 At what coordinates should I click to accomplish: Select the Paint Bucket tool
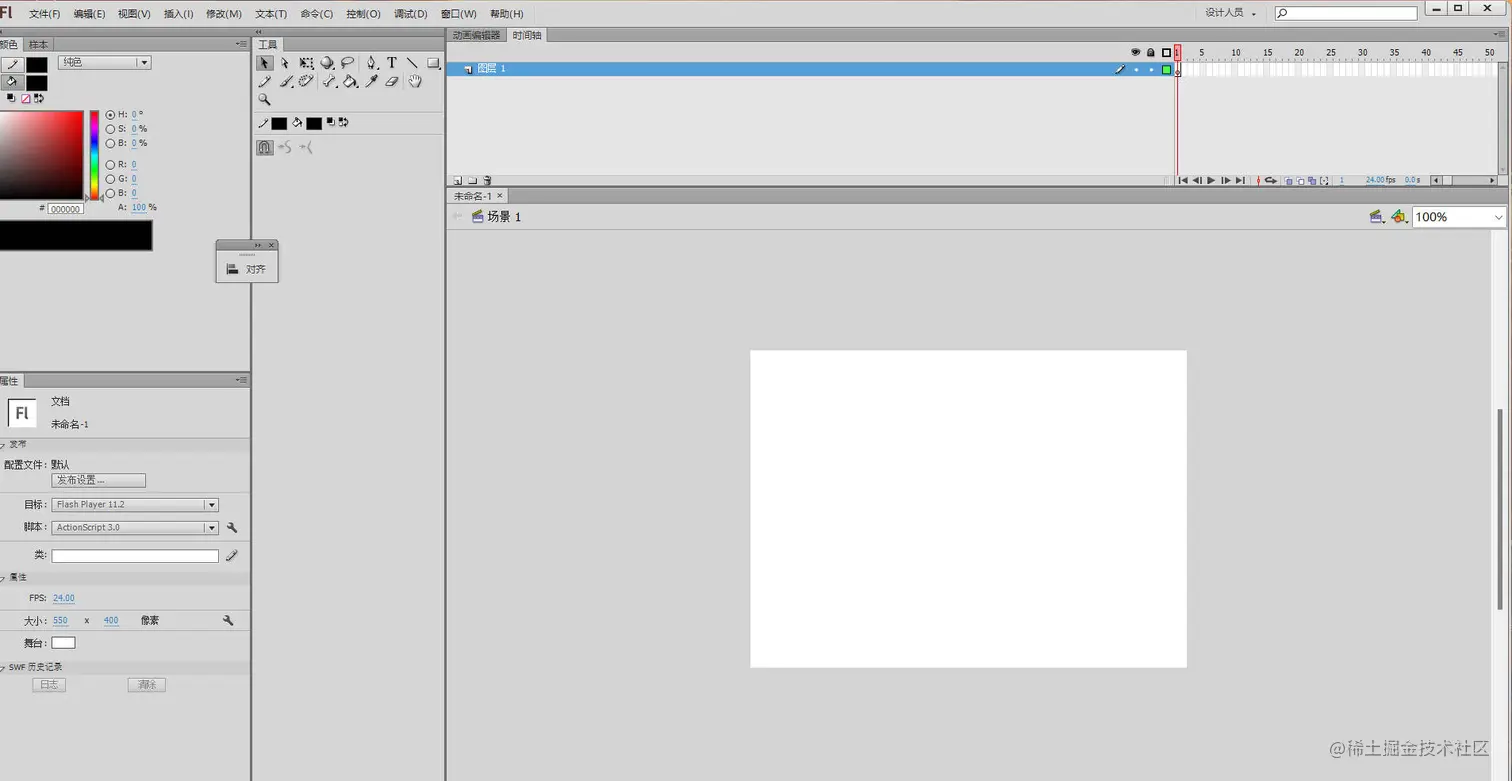(350, 81)
